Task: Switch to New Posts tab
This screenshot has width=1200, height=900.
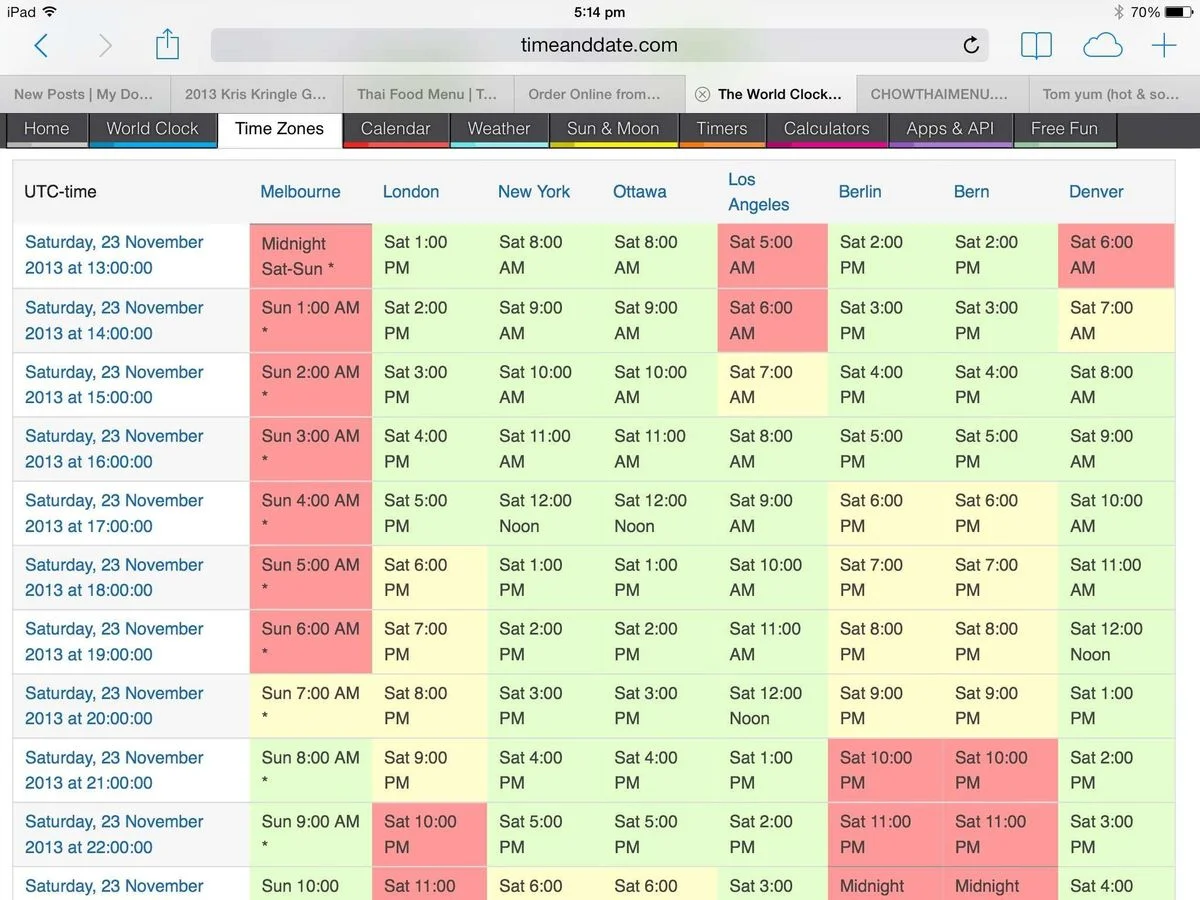Action: (x=85, y=94)
